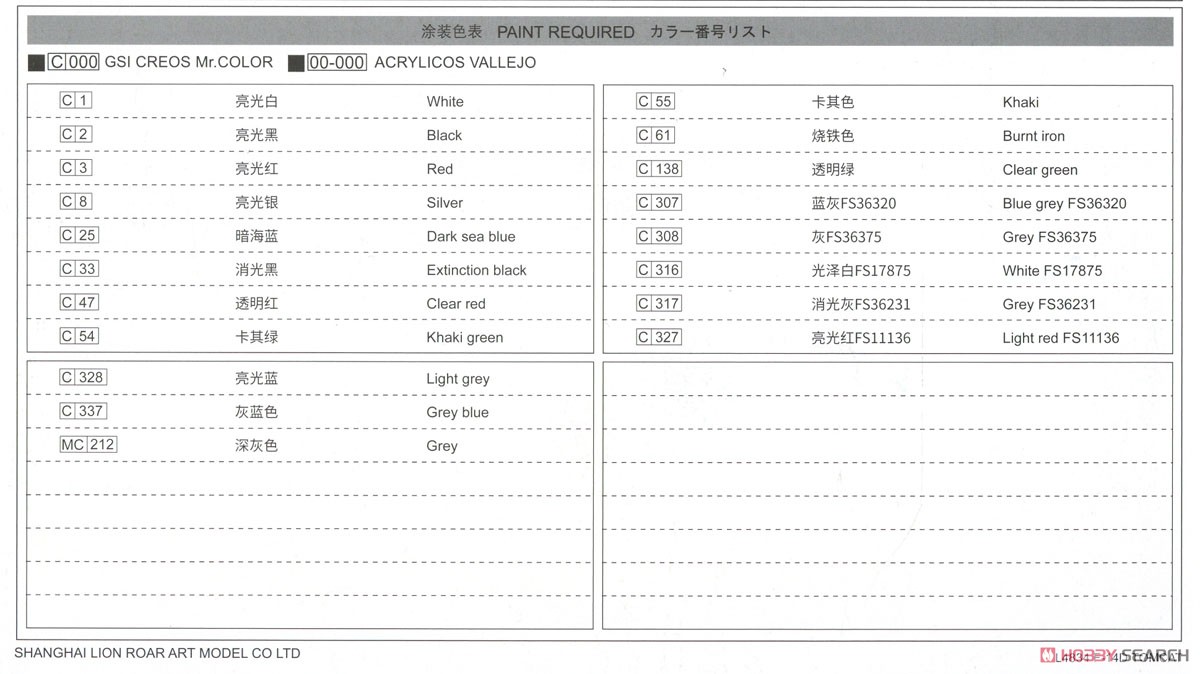Click the C 307 paint code
Viewport: 1200px width, 674px height.
point(659,203)
